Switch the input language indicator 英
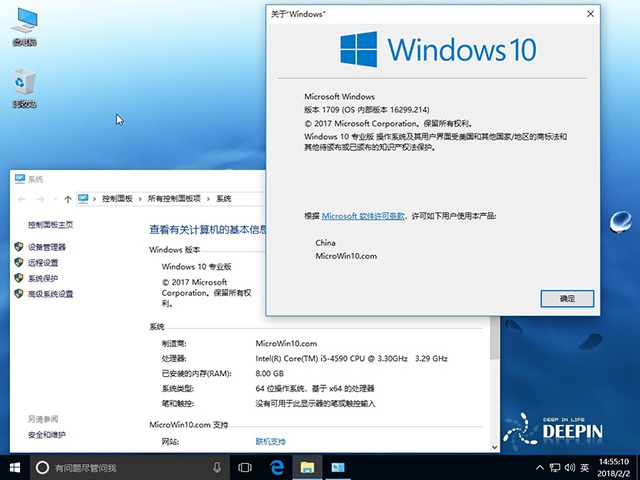This screenshot has height=480, width=640. pyautogui.click(x=585, y=467)
